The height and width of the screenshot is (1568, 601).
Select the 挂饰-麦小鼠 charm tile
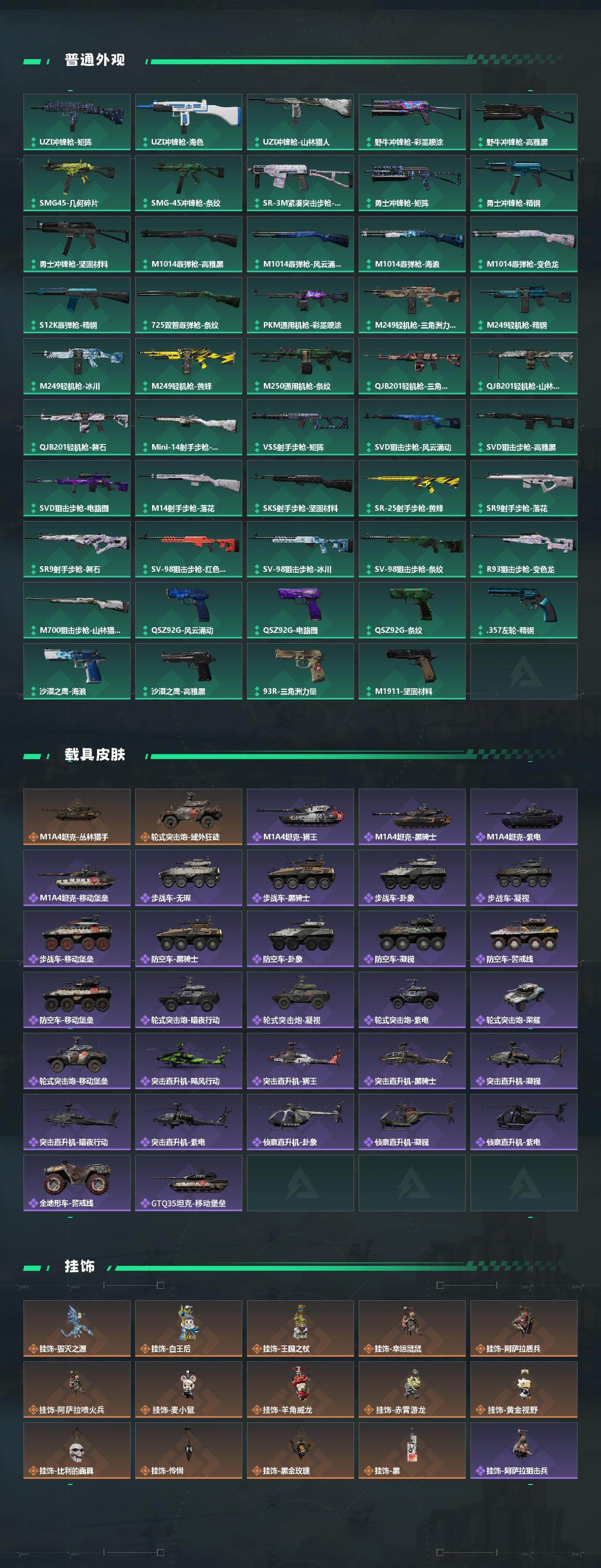tap(188, 1390)
